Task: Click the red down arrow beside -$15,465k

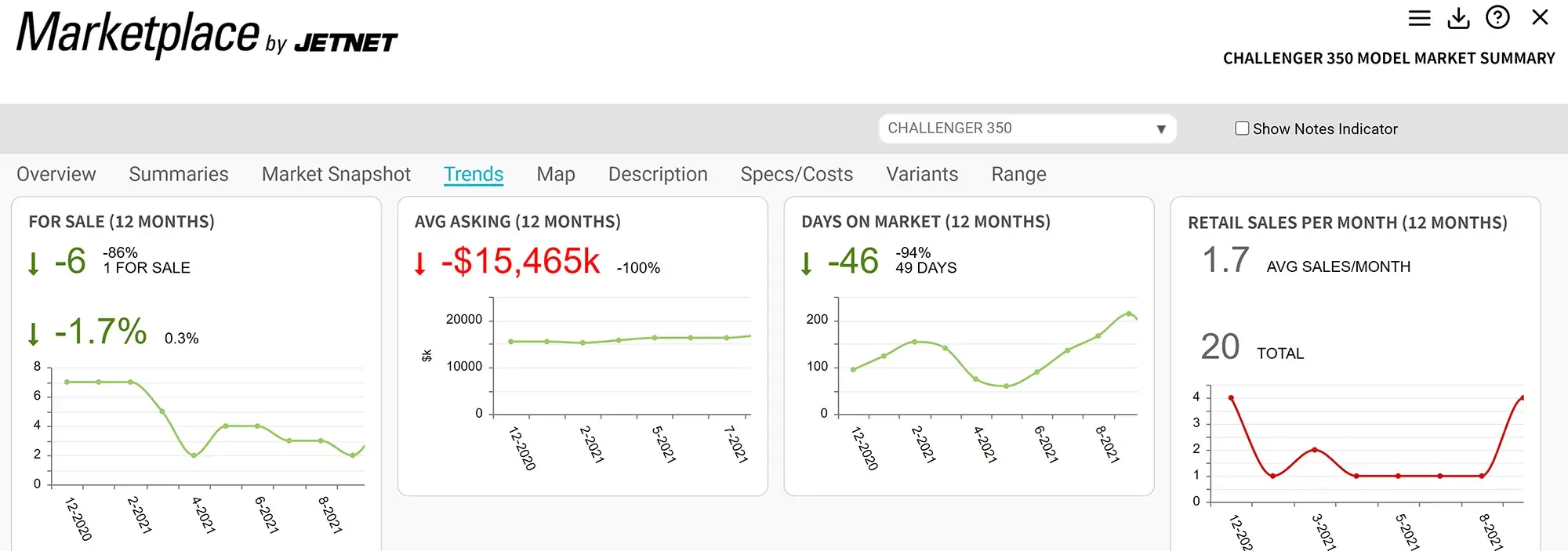Action: pos(420,263)
